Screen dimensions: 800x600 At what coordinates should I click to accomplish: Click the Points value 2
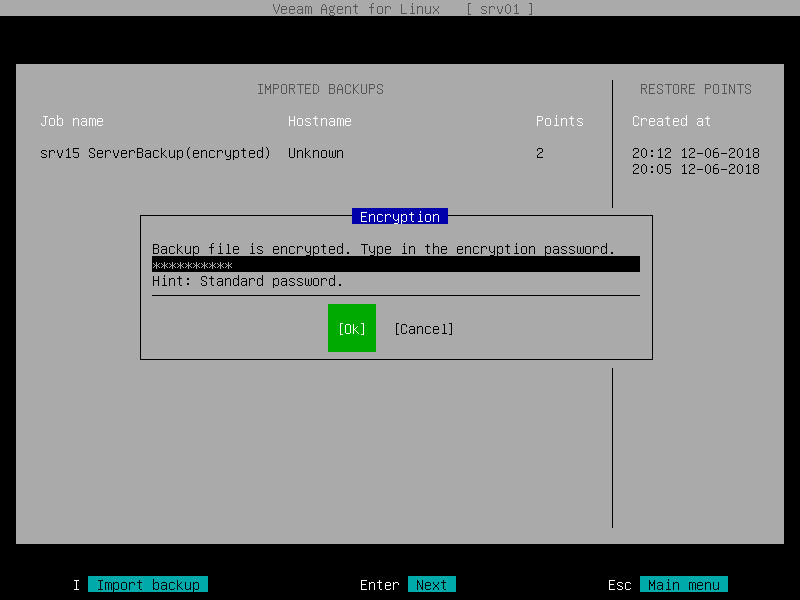click(539, 153)
